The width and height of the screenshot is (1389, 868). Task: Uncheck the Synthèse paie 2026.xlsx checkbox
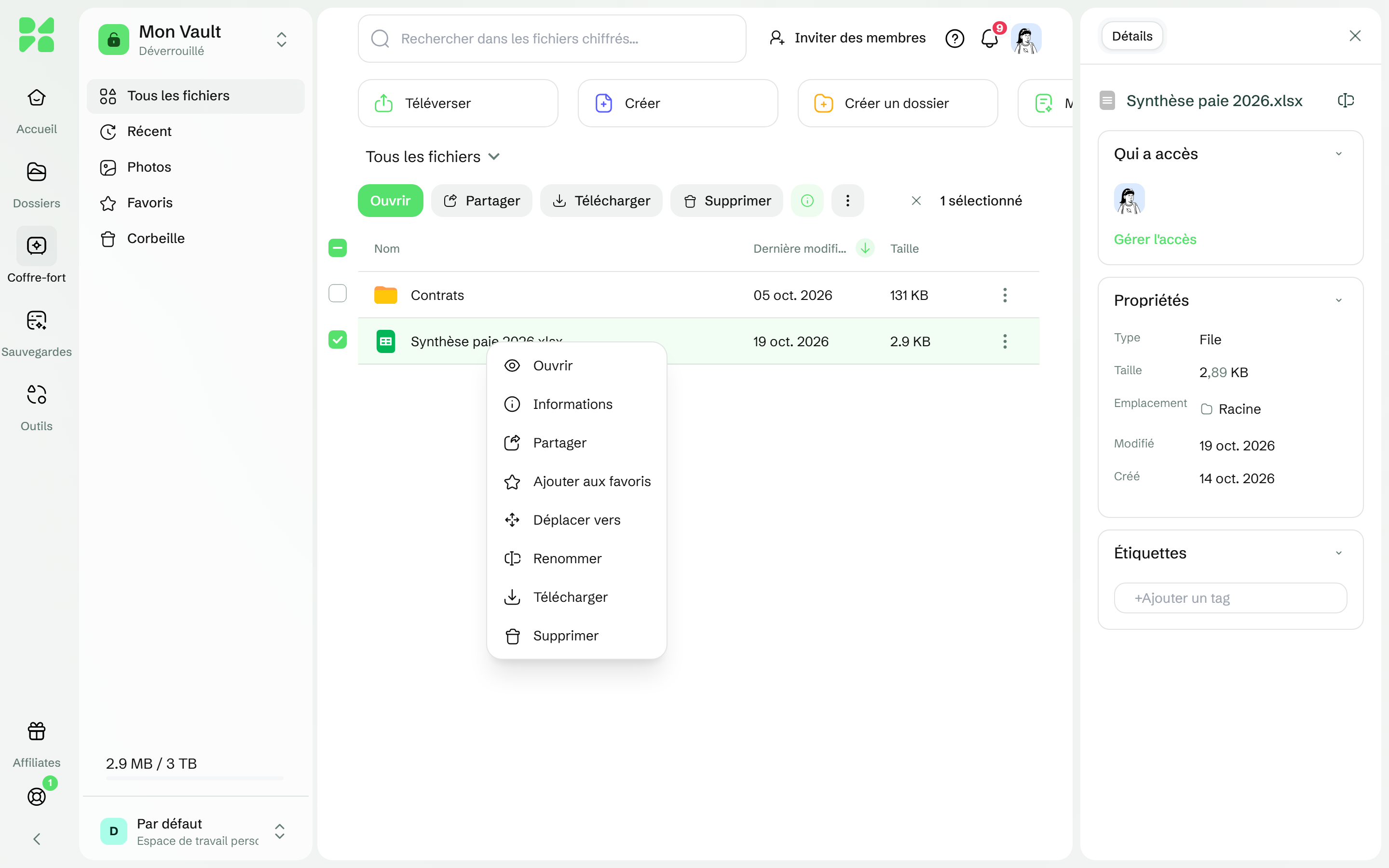(338, 339)
